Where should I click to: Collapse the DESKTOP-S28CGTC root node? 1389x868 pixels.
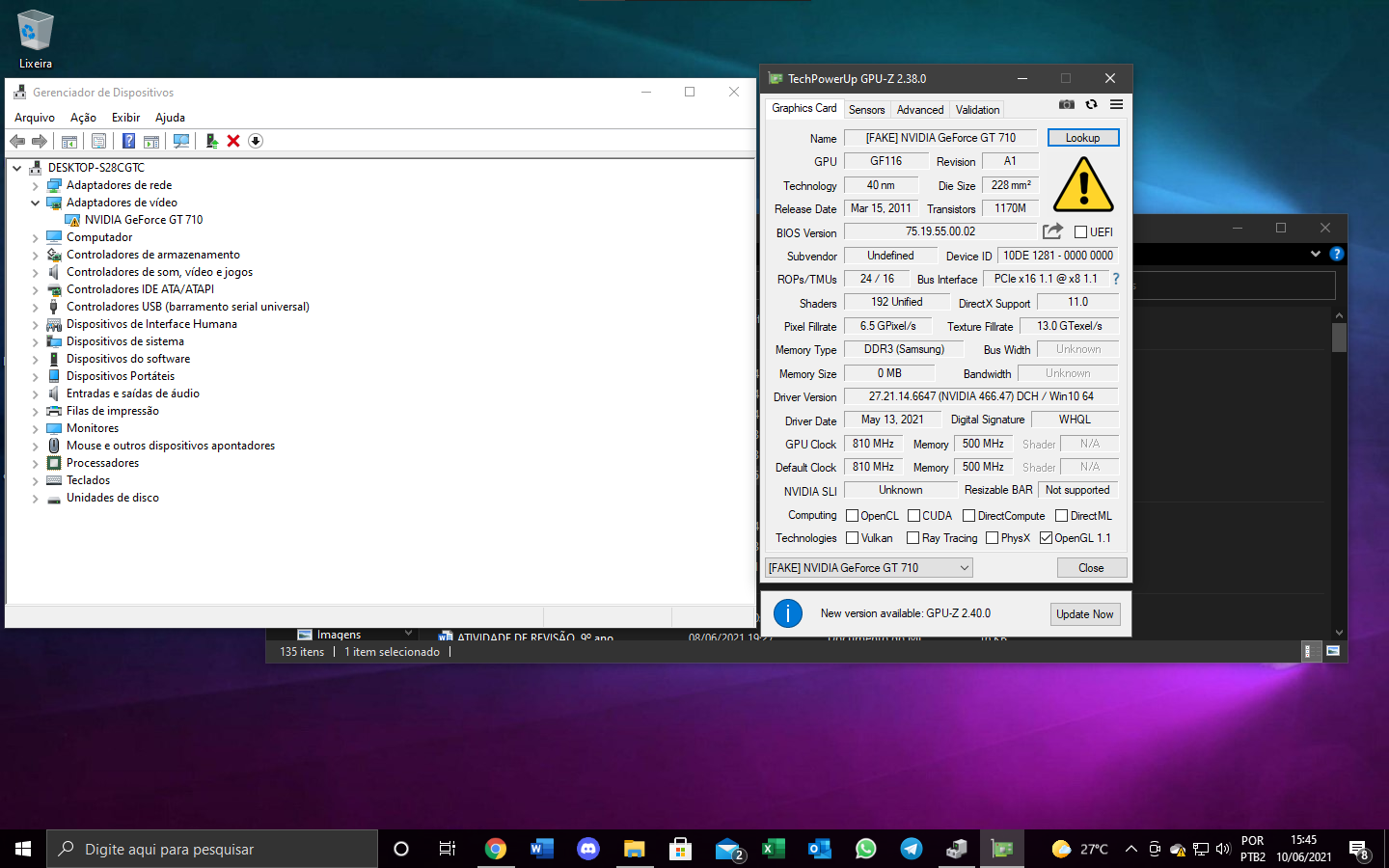(17, 168)
